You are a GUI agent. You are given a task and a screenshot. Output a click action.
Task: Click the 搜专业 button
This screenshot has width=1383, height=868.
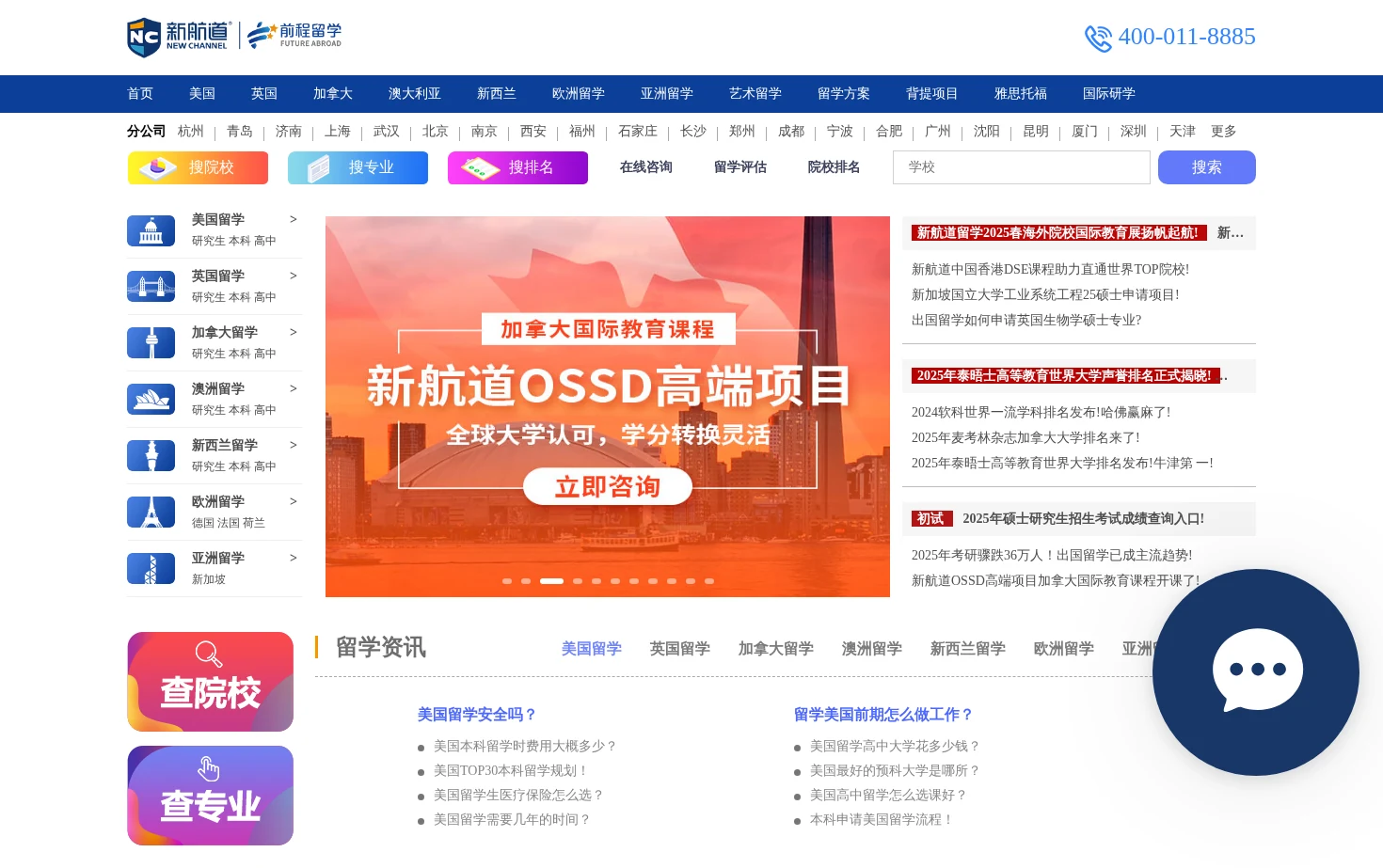pos(358,167)
